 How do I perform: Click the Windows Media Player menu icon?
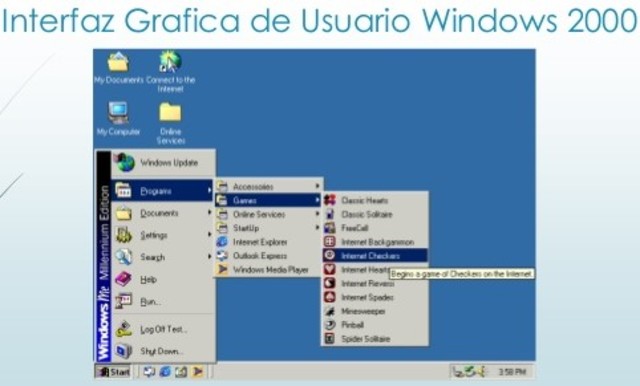222,269
